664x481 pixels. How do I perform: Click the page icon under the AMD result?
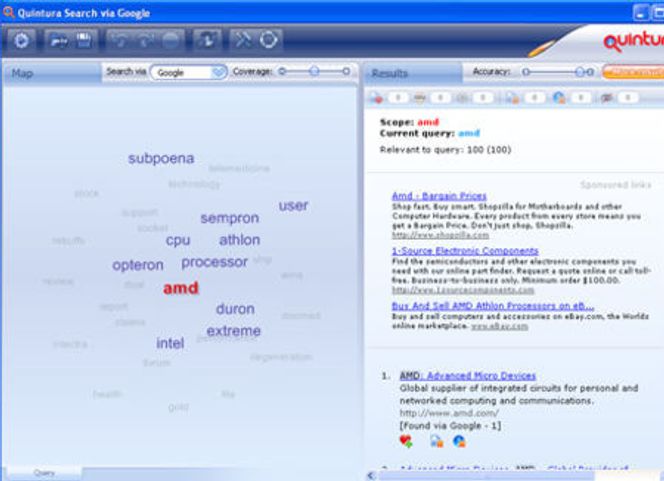437,441
